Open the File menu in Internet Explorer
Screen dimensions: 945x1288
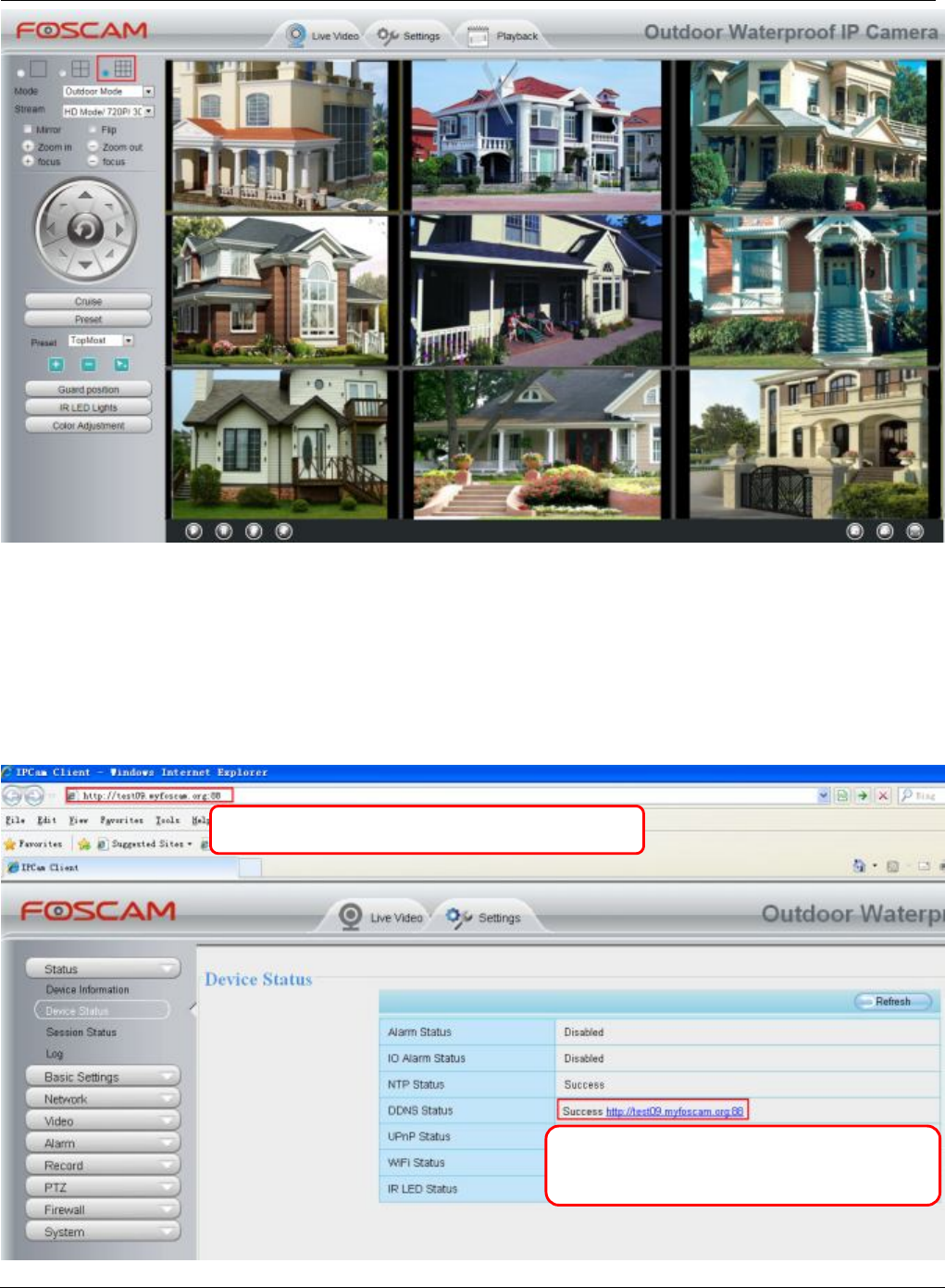pos(15,820)
